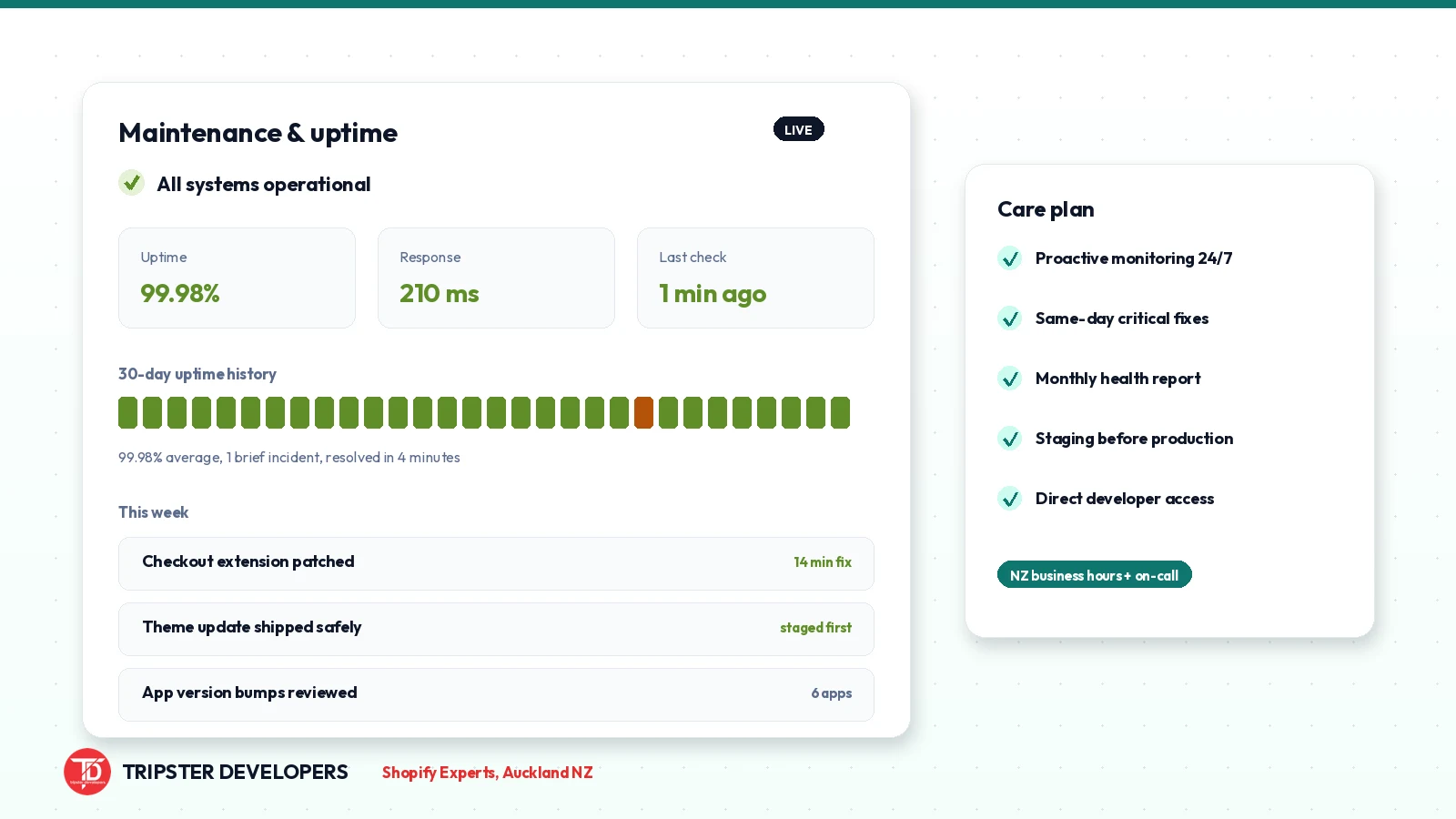Open the Theme update shipped safely row
This screenshot has width=1456, height=819.
pos(496,629)
